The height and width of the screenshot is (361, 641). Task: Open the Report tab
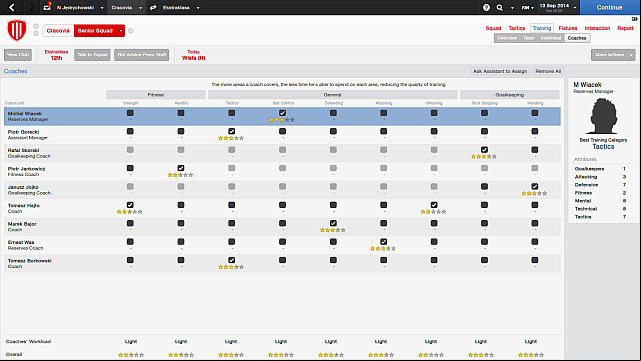pos(625,28)
